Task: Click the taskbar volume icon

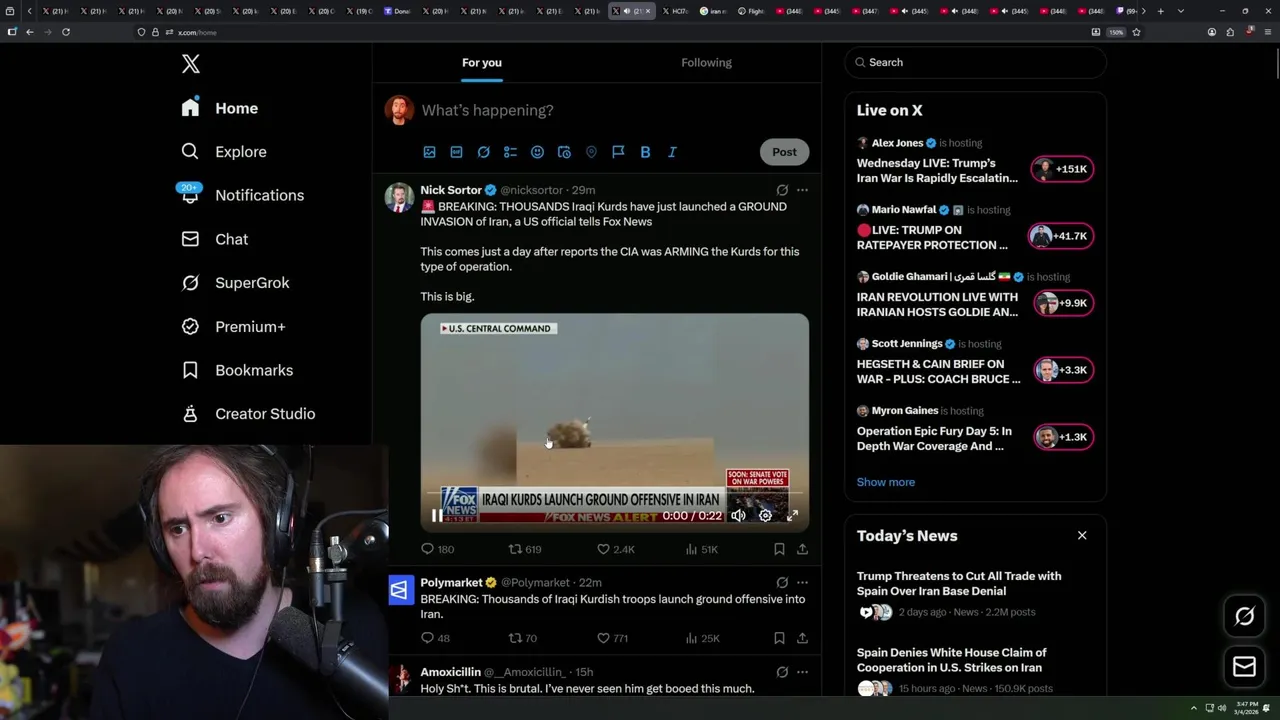Action: coord(1222,708)
